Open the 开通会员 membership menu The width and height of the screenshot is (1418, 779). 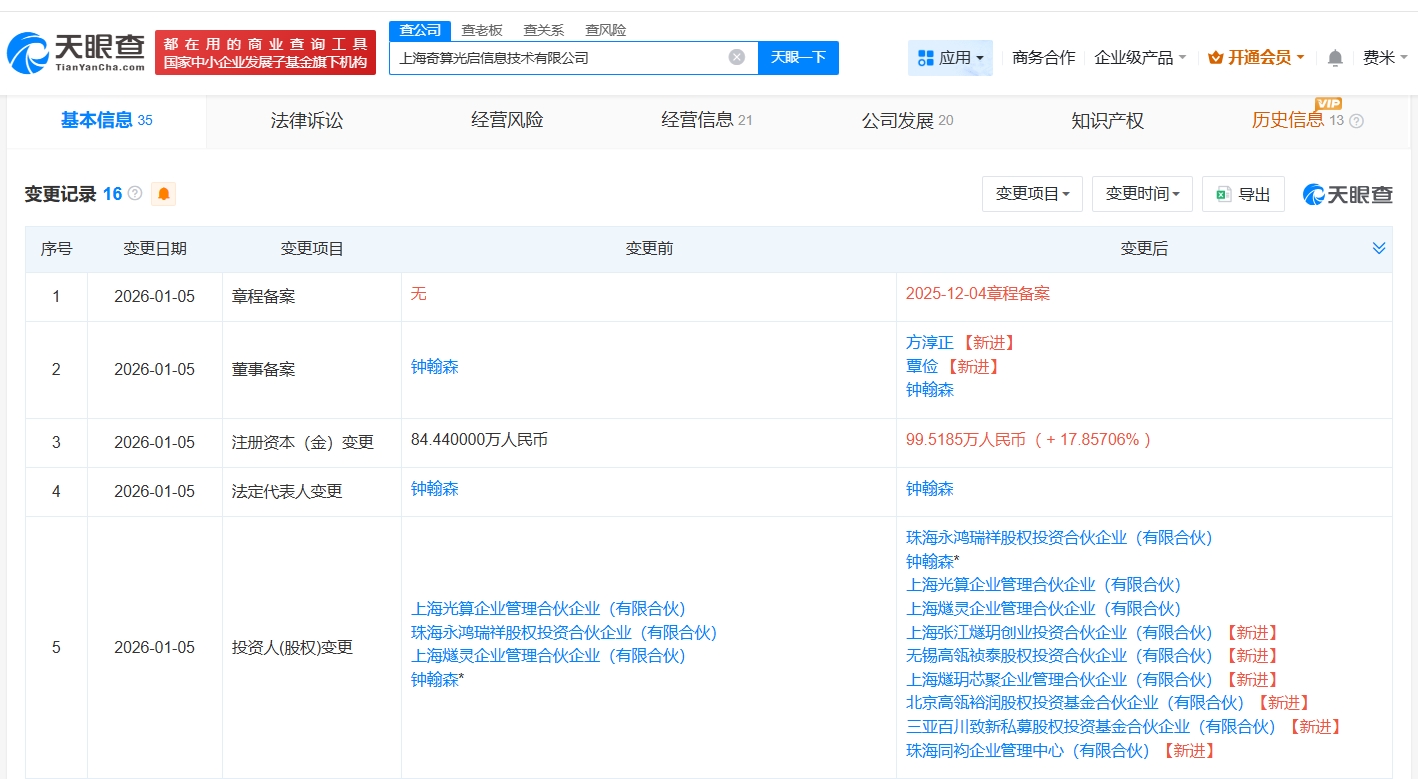pyautogui.click(x=1256, y=58)
